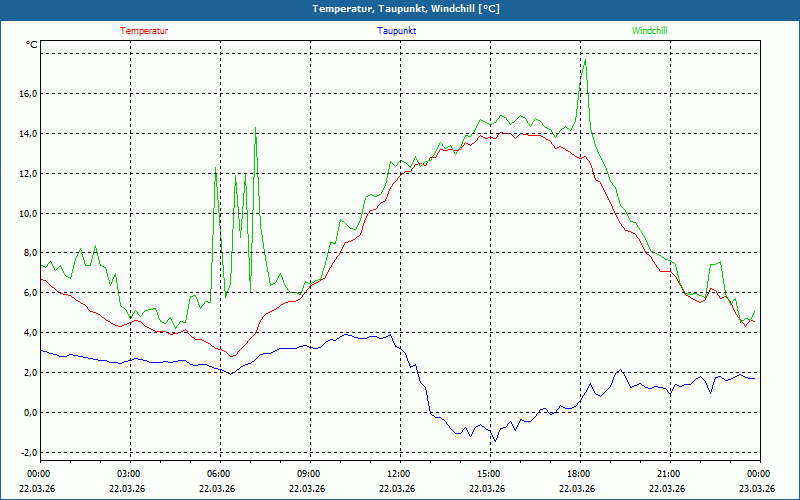Select the green Windchill legend label

649,31
